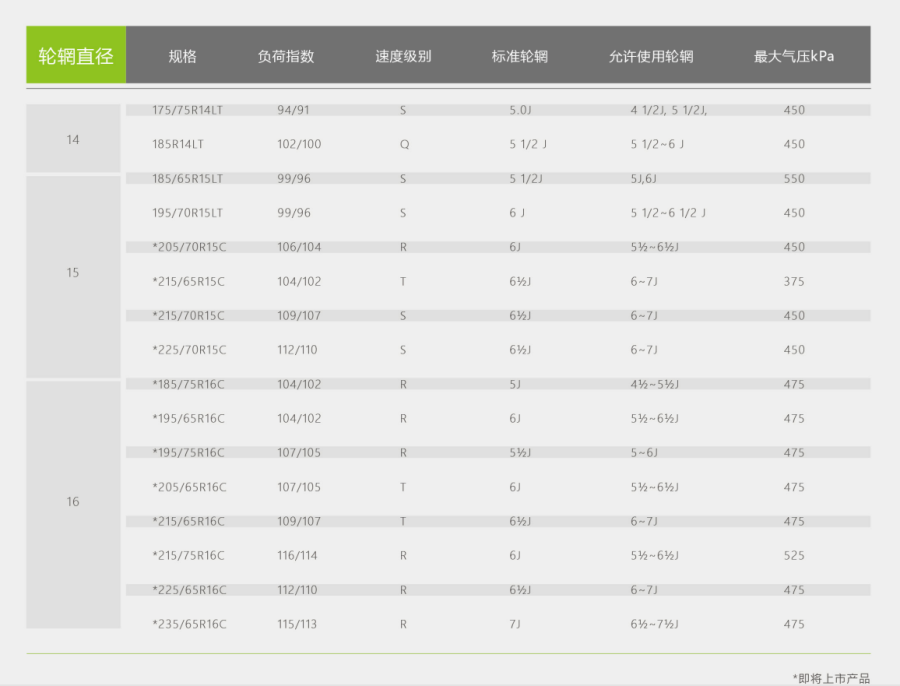900x686 pixels.
Task: Select the 规格 column header
Action: click(183, 56)
